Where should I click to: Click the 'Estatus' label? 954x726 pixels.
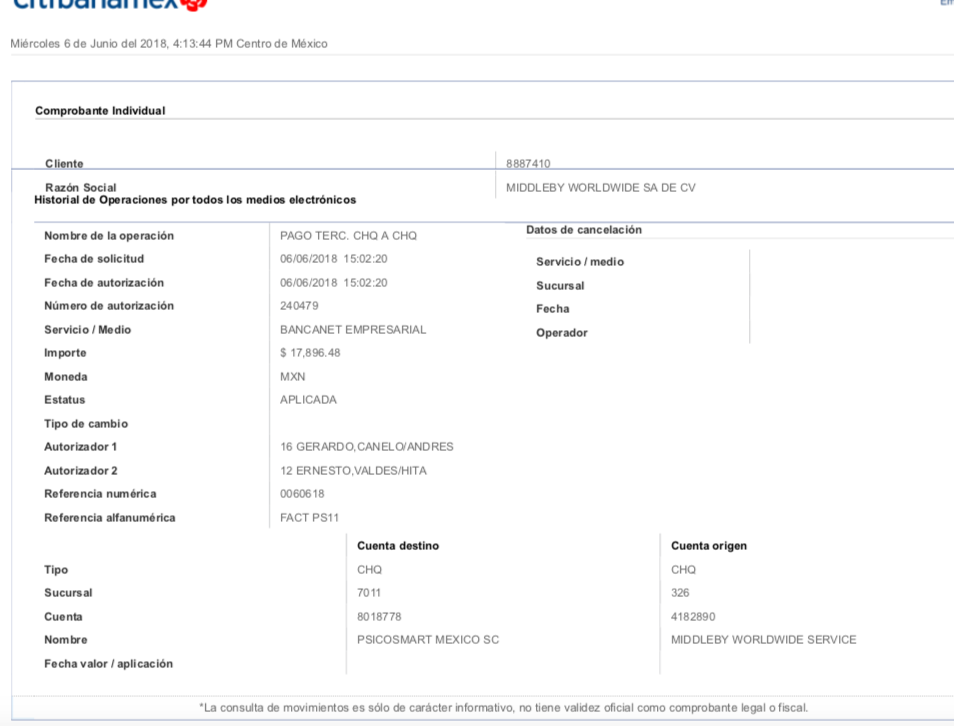(x=64, y=400)
